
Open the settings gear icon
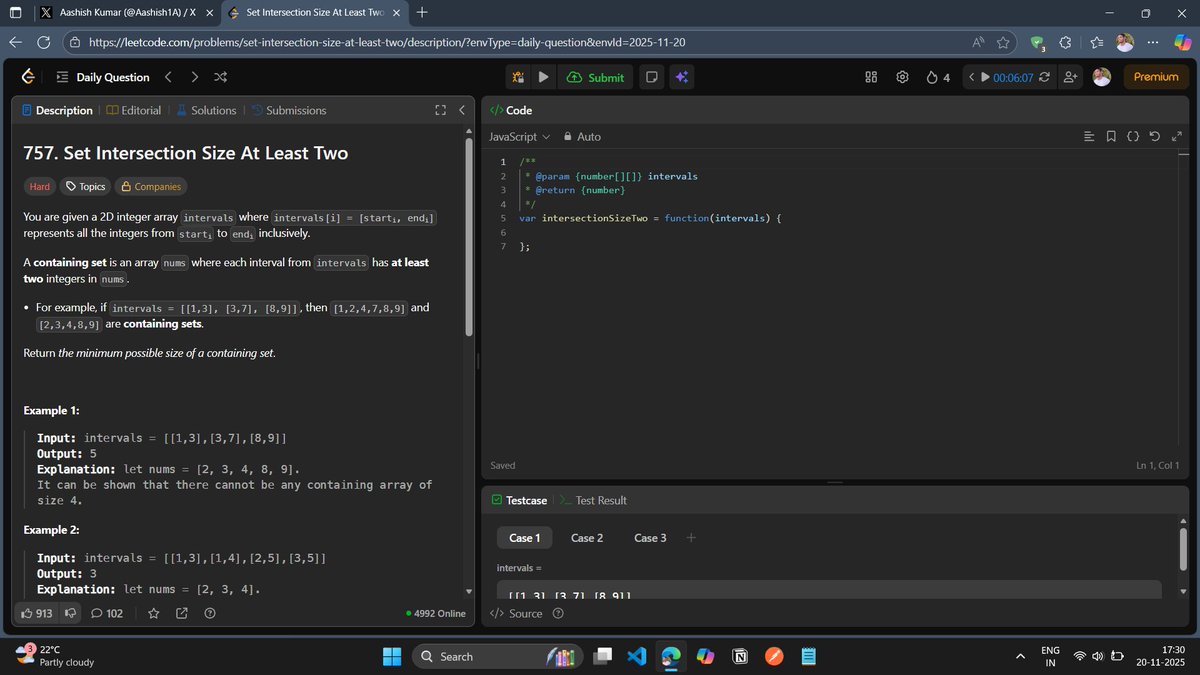click(x=902, y=76)
